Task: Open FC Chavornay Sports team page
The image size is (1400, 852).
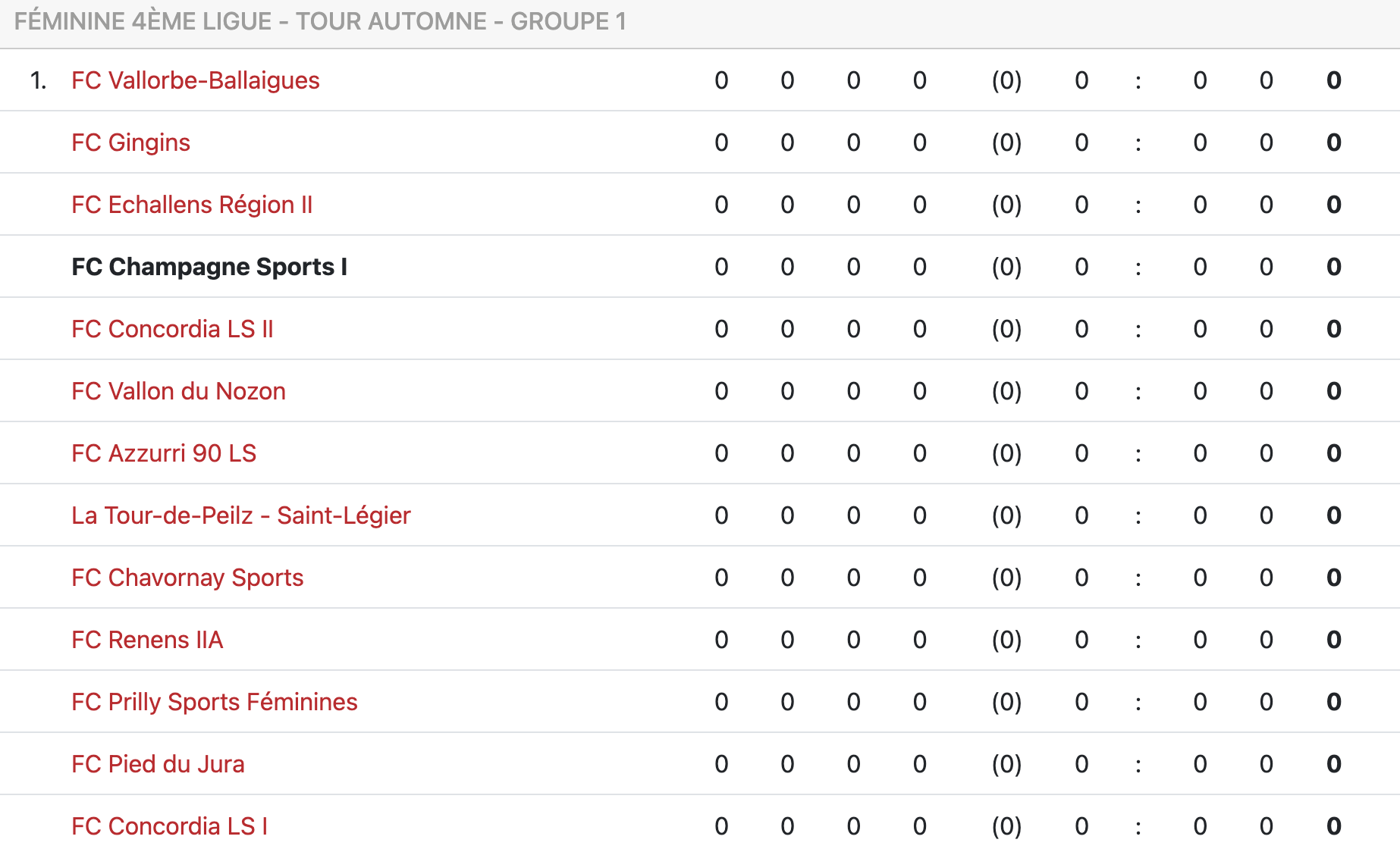Action: (x=187, y=578)
